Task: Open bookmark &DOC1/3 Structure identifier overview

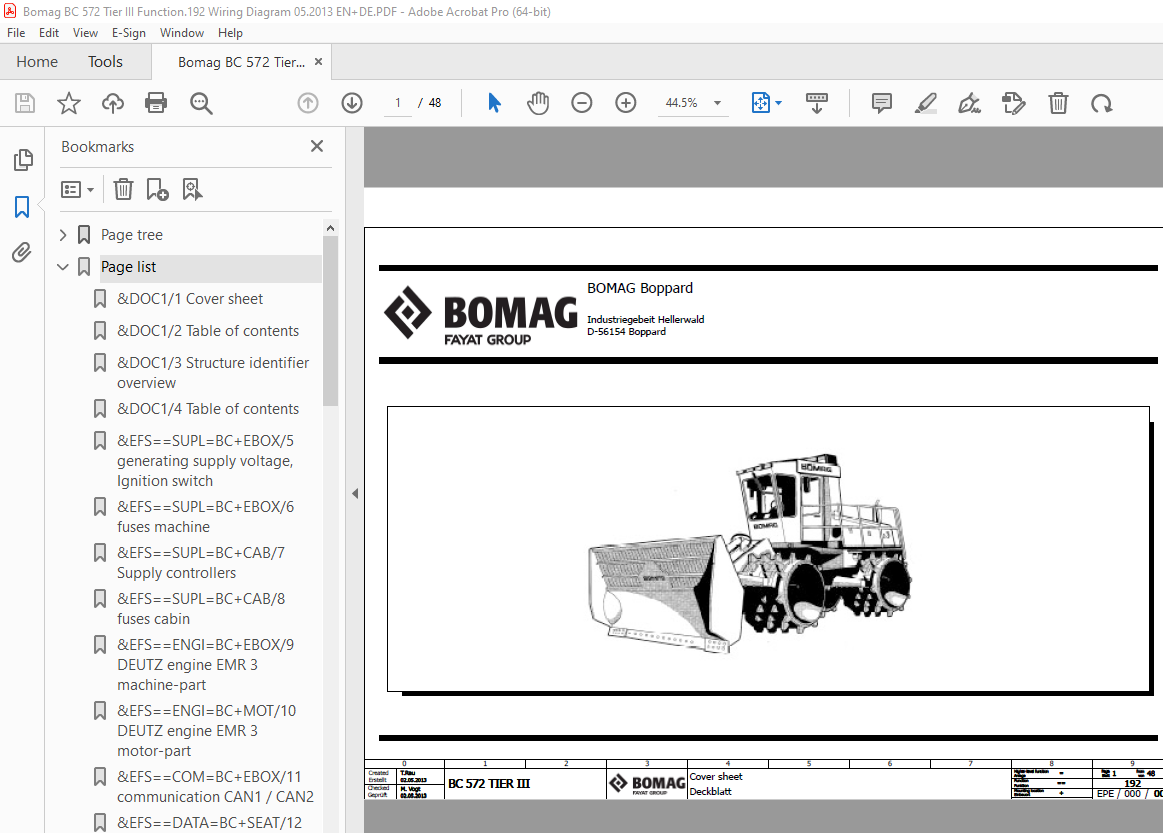Action: (213, 372)
